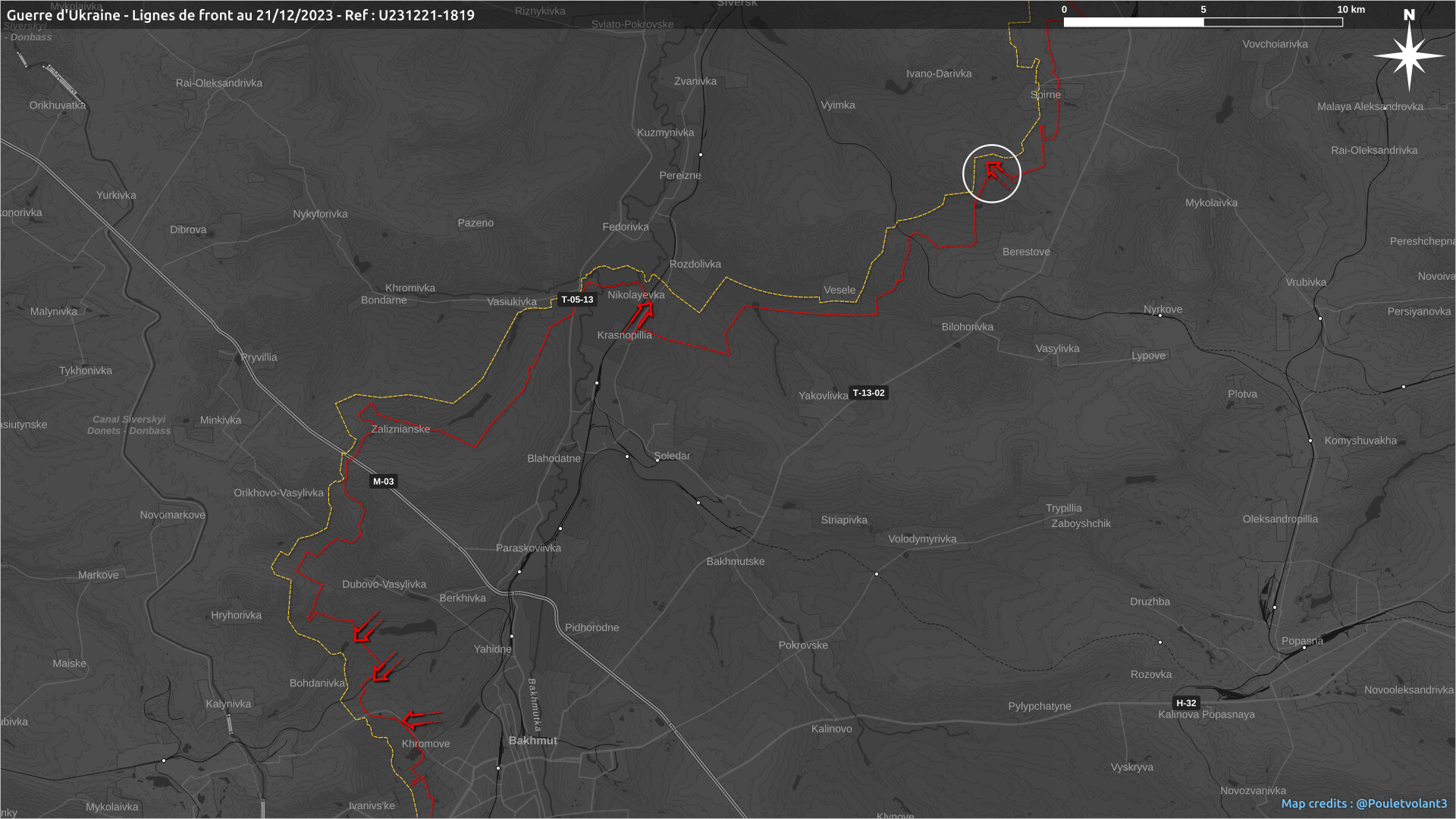Screen dimensions: 1456x819
Task: Click the Fedorivka label
Action: [x=626, y=227]
